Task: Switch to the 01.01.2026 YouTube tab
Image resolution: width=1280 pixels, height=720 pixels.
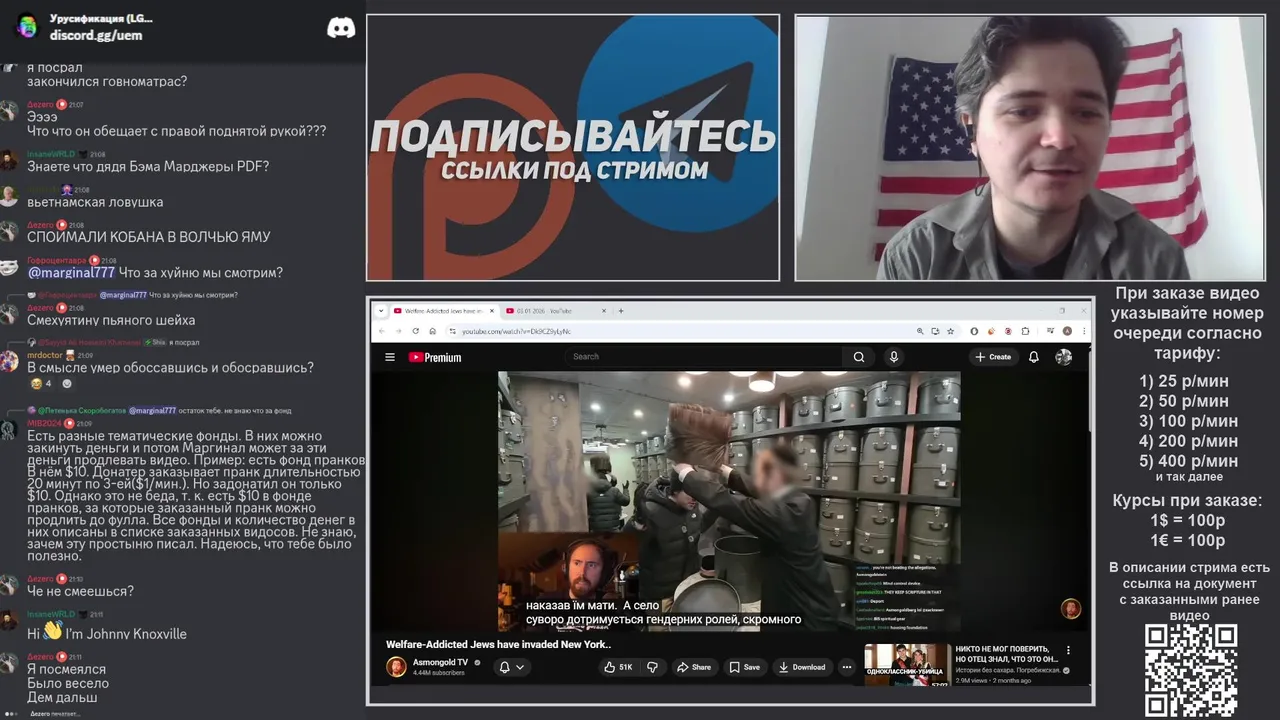Action: coord(555,311)
